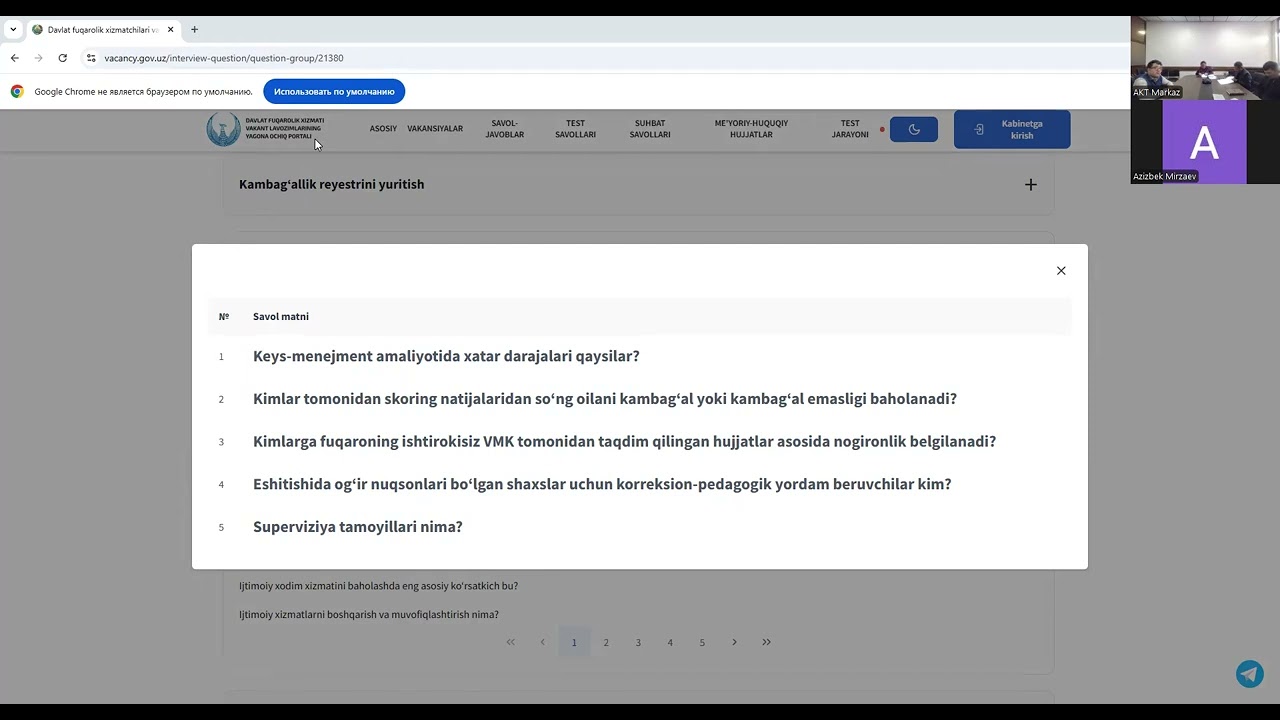Click the forward navigation arrow
Image resolution: width=1280 pixels, height=720 pixels.
[38, 58]
